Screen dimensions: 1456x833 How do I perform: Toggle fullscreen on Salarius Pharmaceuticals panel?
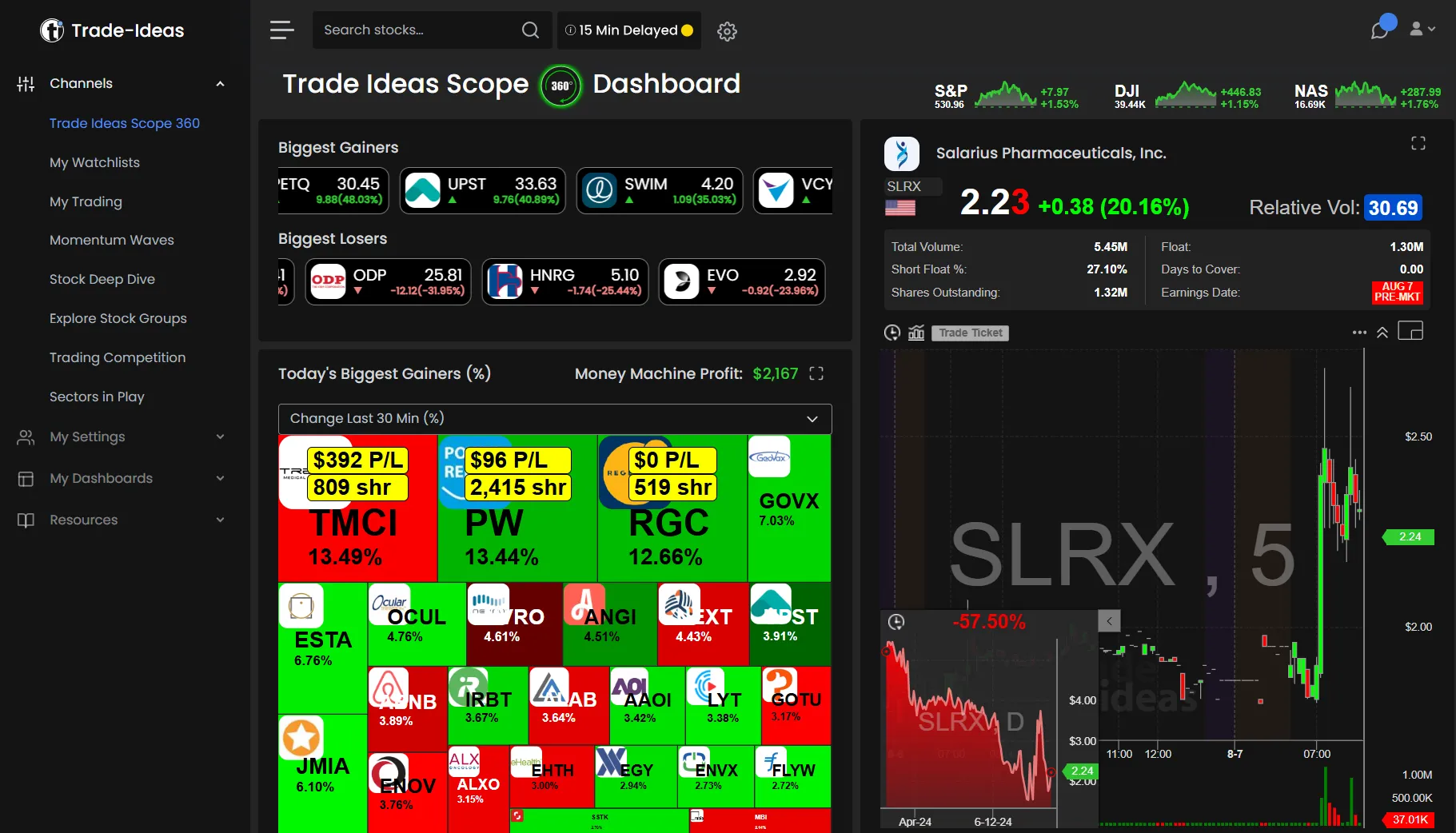click(1418, 143)
